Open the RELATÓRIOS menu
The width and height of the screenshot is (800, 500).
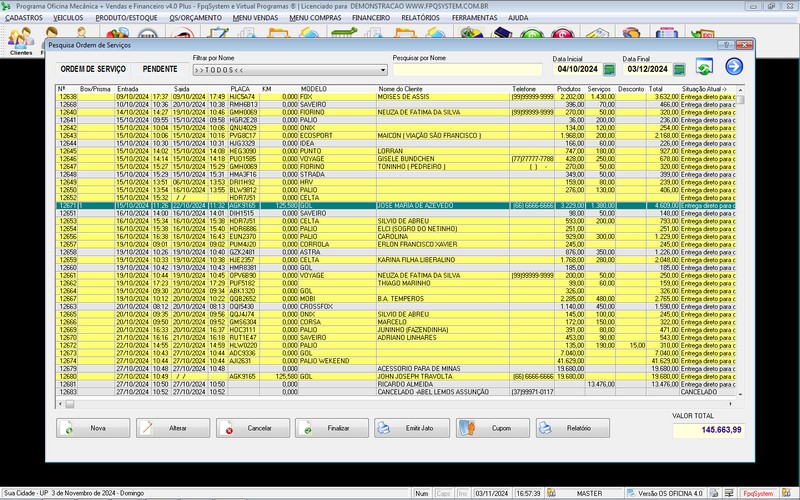(x=421, y=18)
